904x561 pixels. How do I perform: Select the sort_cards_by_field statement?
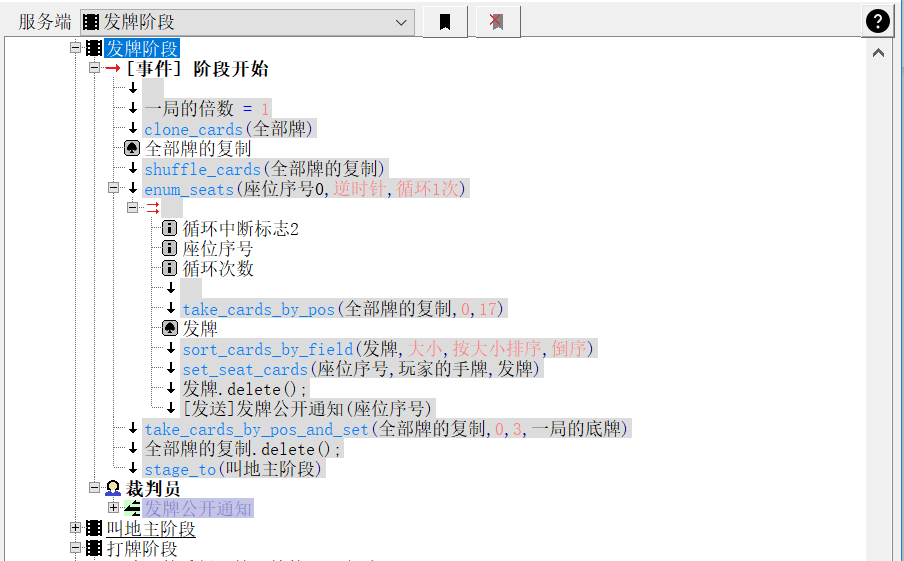[x=388, y=349]
